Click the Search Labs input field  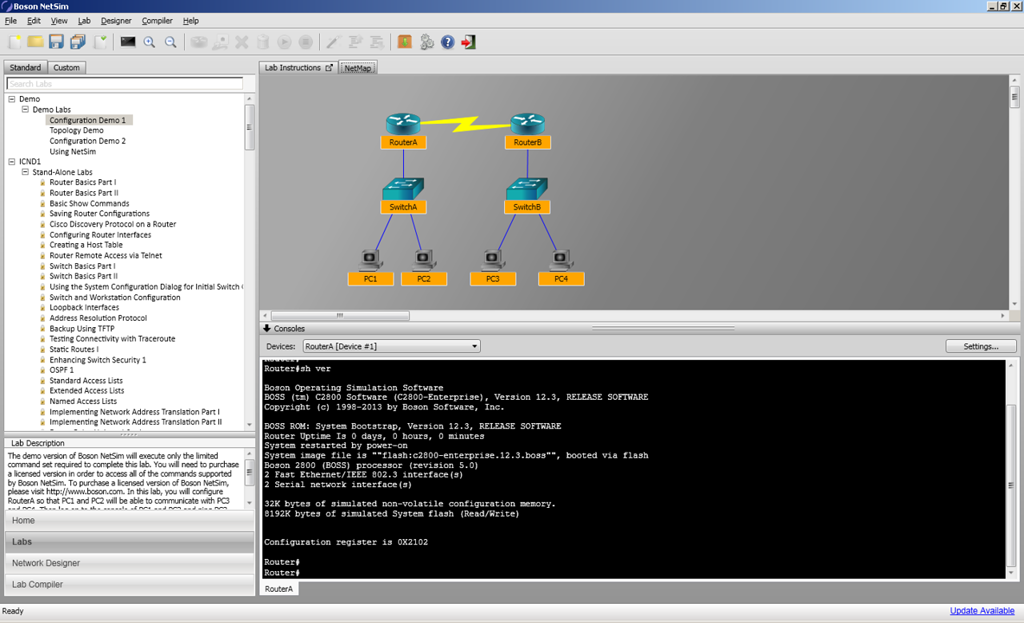tap(125, 84)
